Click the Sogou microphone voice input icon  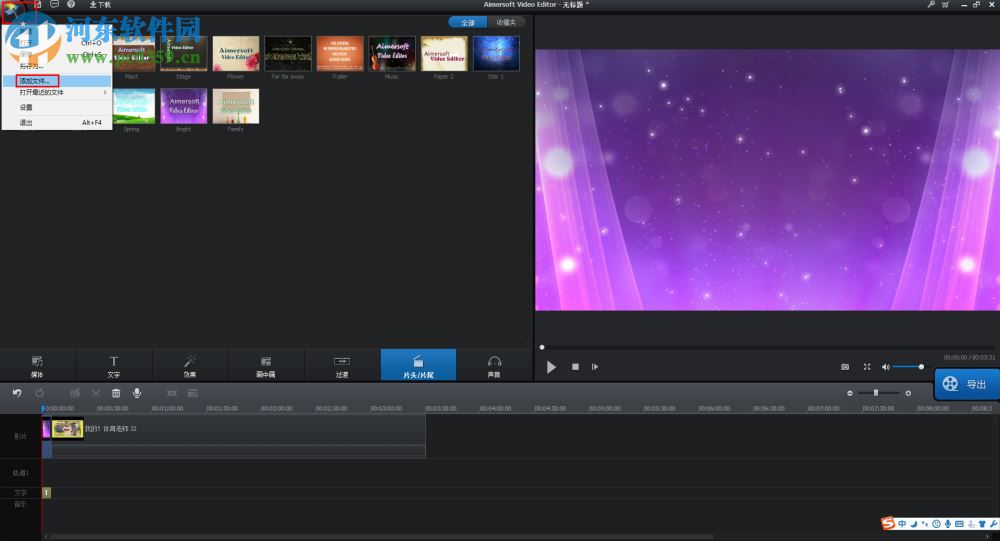tap(948, 524)
